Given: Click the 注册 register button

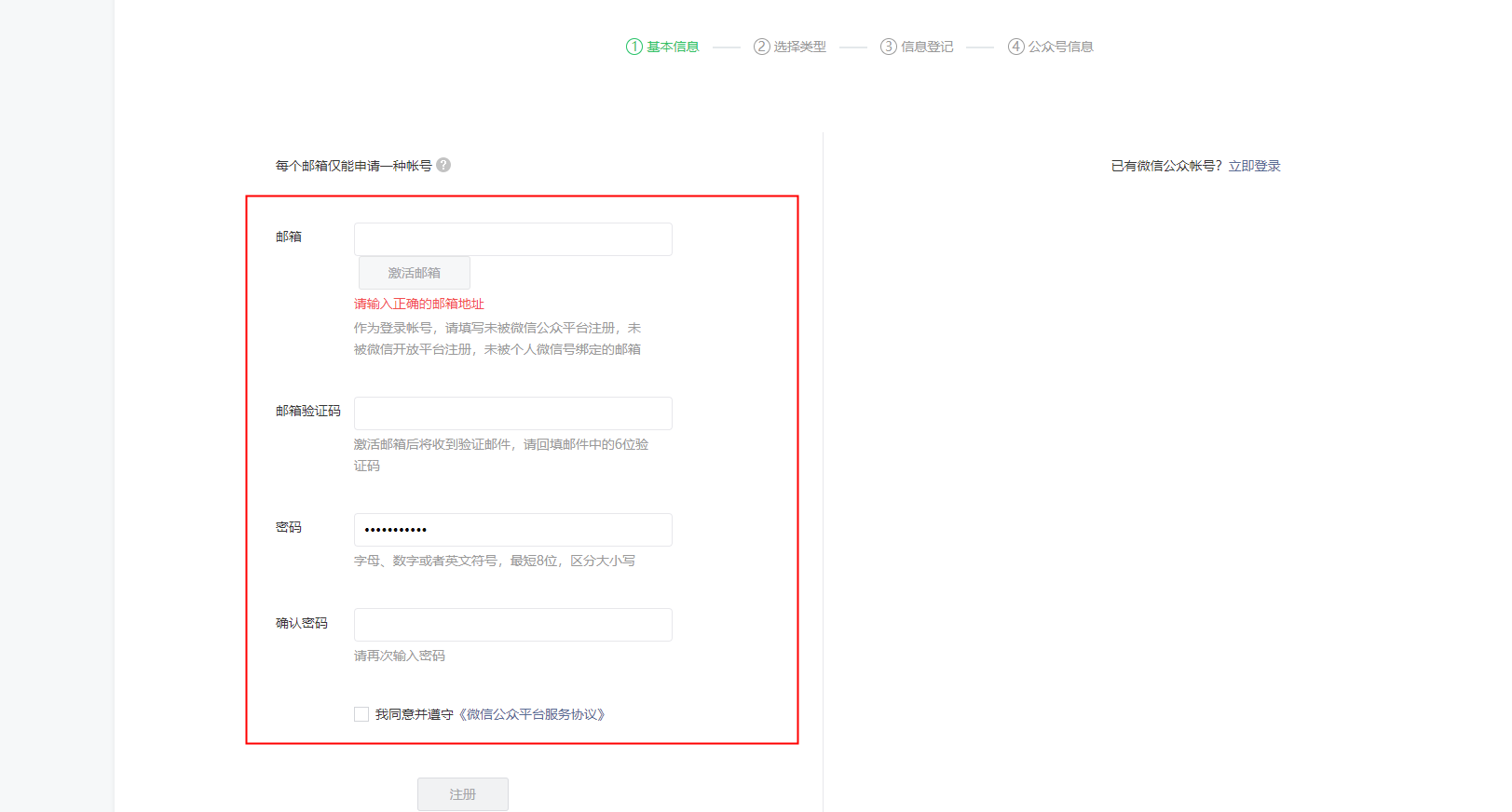Looking at the screenshot, I should click(463, 794).
